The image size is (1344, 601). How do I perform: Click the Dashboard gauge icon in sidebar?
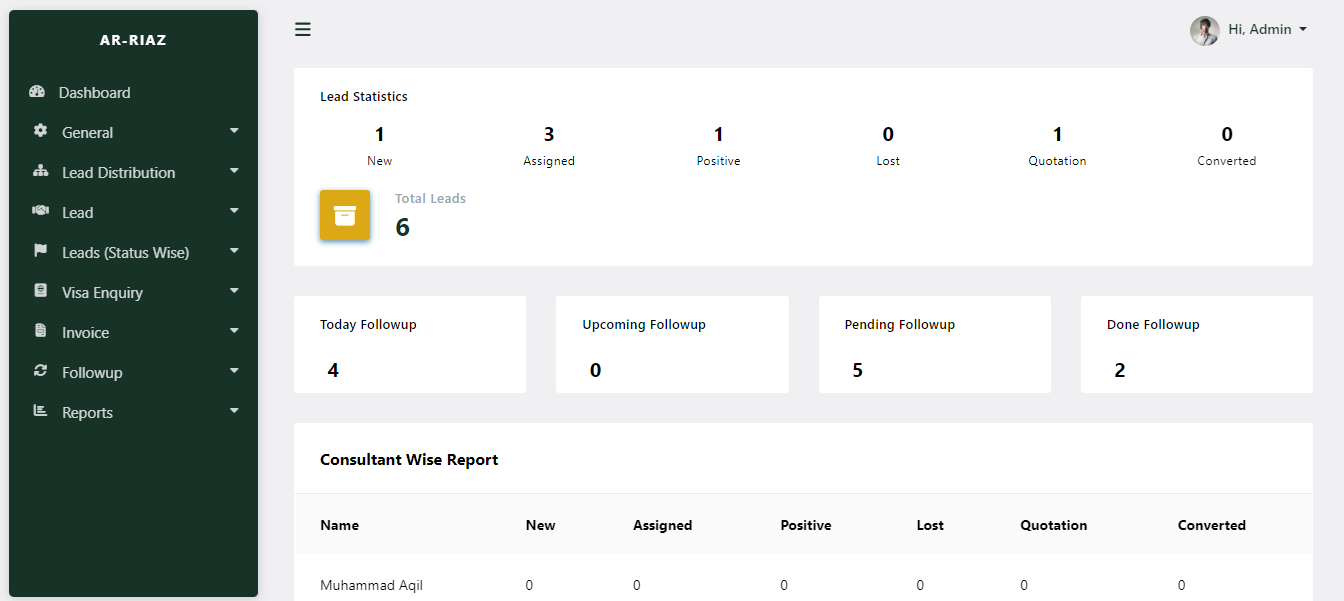(x=37, y=92)
